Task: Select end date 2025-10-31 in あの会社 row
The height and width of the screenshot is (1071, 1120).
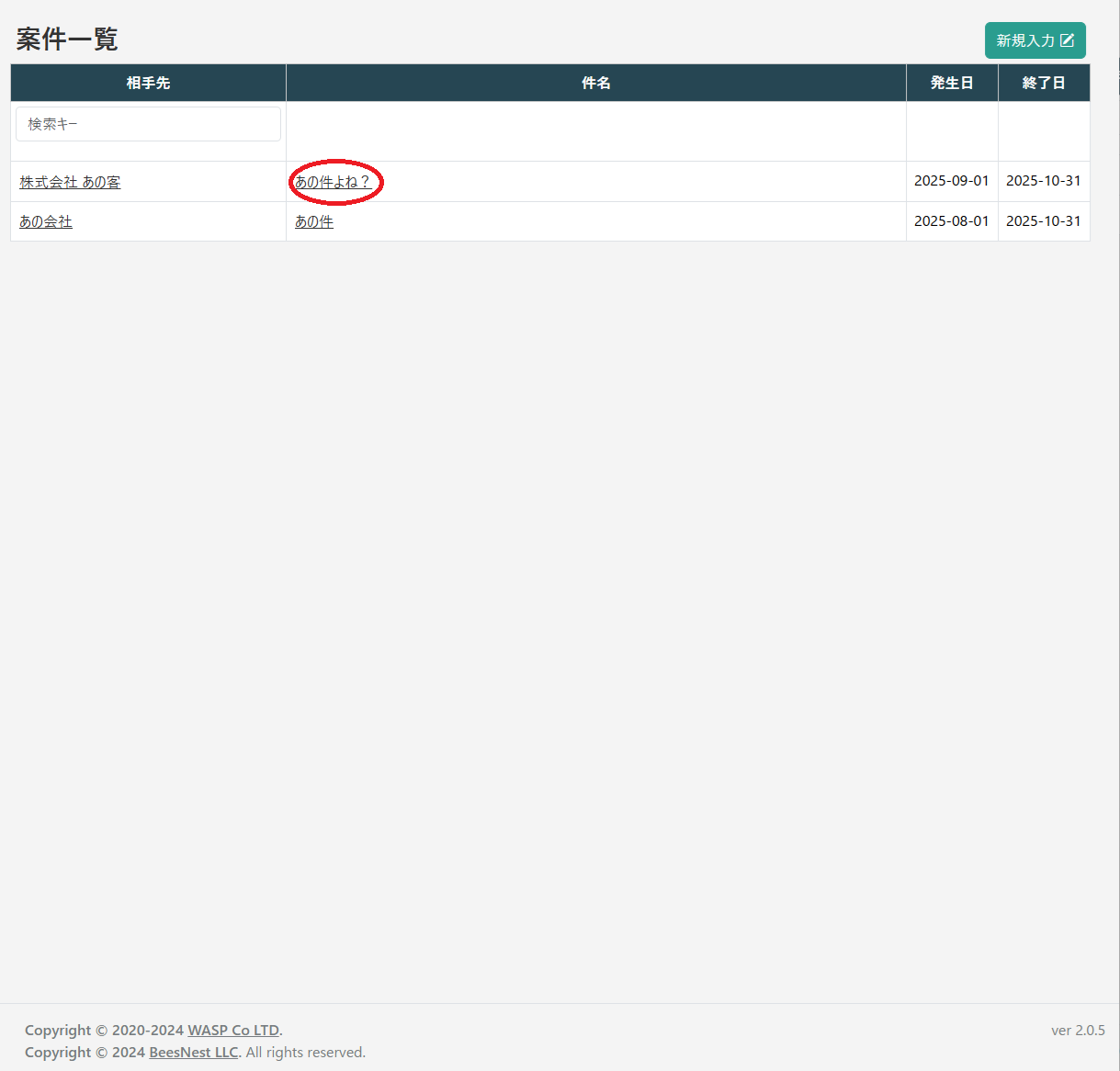Action: (x=1043, y=221)
